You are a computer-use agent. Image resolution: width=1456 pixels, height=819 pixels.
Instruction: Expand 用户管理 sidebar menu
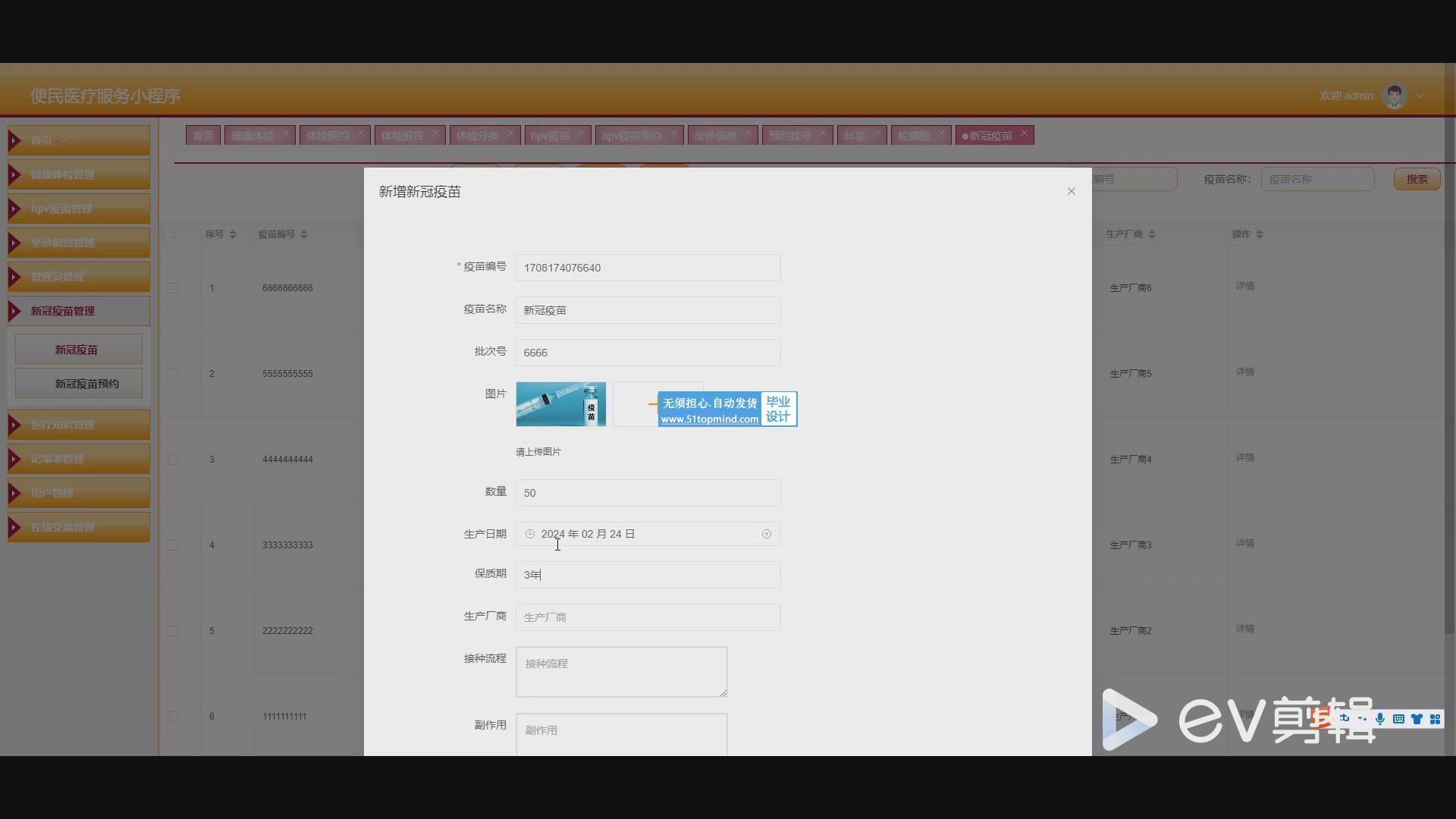(79, 493)
